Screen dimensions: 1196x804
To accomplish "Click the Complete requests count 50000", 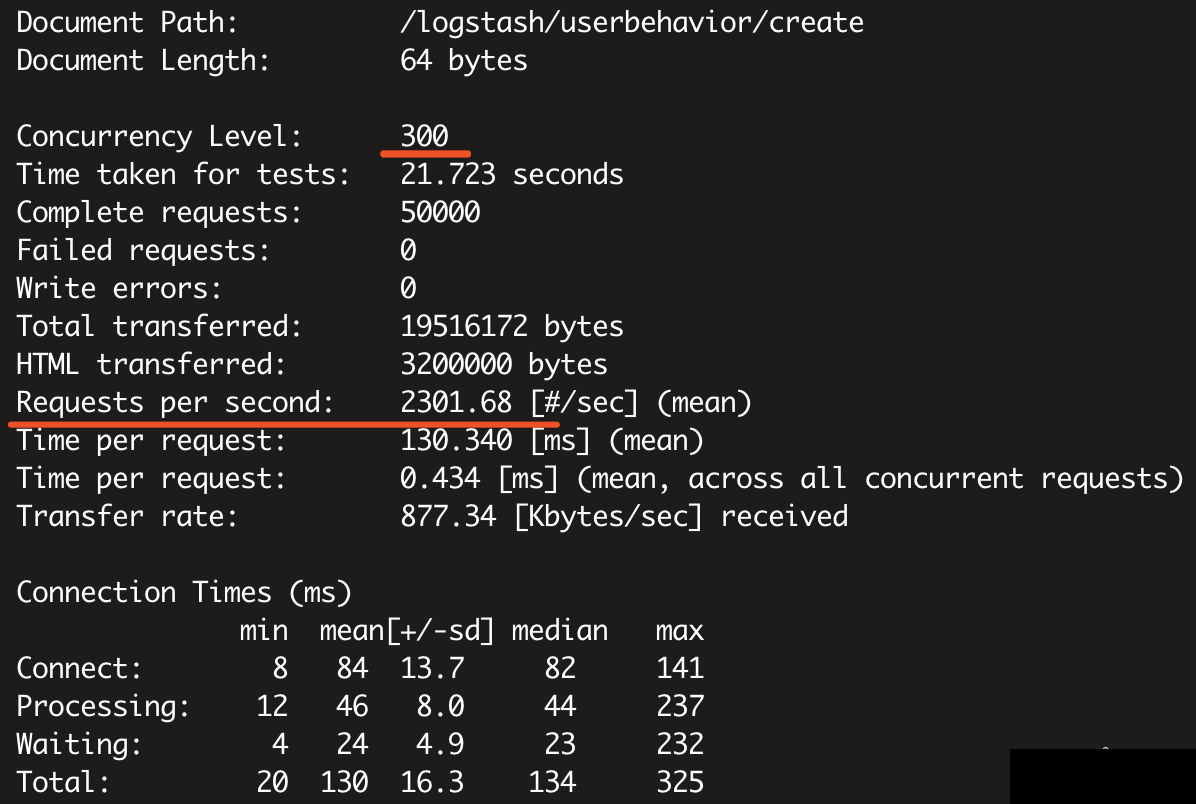I will [x=440, y=213].
